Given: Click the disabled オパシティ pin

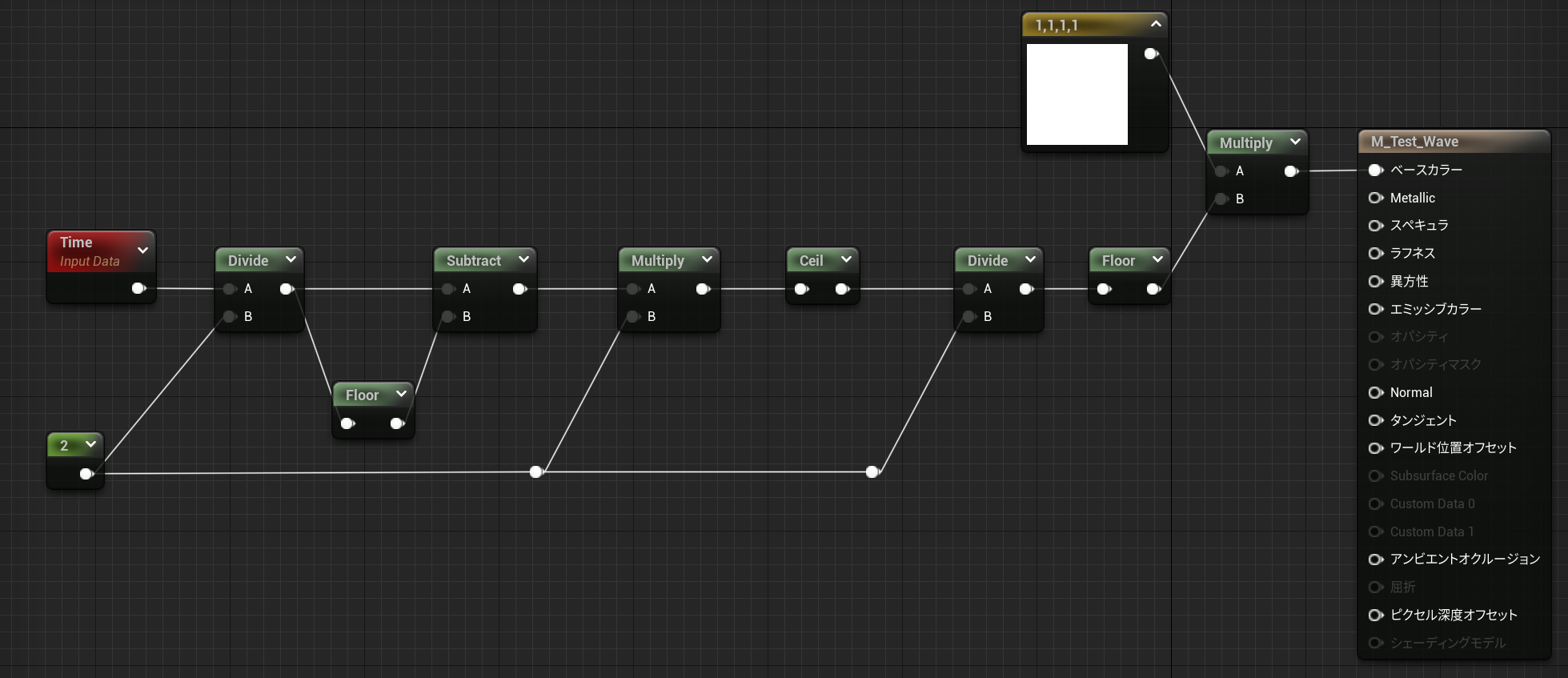Looking at the screenshot, I should tap(1376, 337).
